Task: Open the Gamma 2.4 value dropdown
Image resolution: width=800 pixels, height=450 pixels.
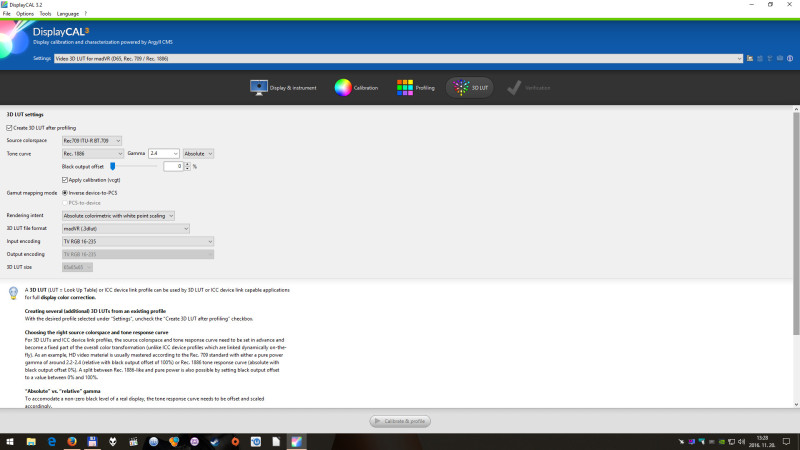Action: (164, 154)
